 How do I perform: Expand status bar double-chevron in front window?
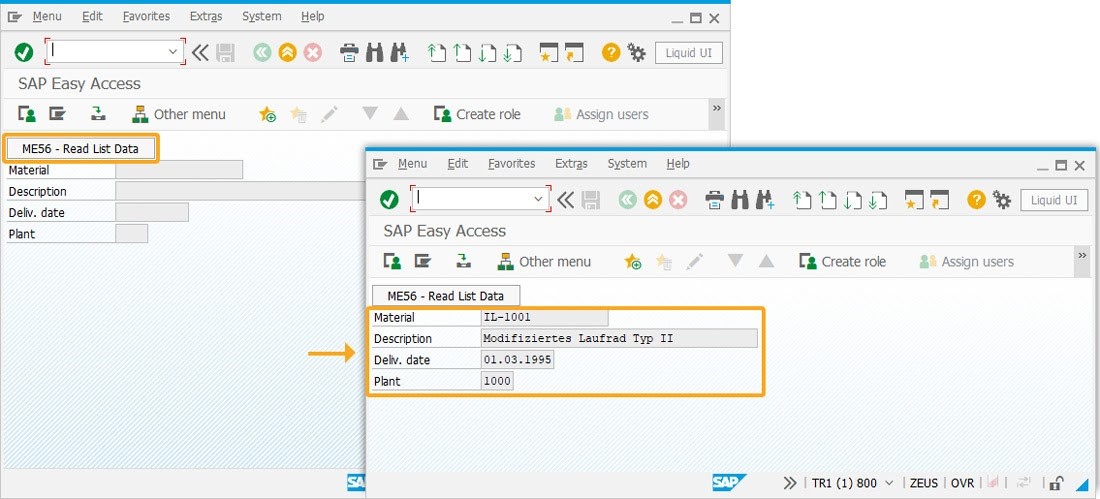(x=790, y=483)
